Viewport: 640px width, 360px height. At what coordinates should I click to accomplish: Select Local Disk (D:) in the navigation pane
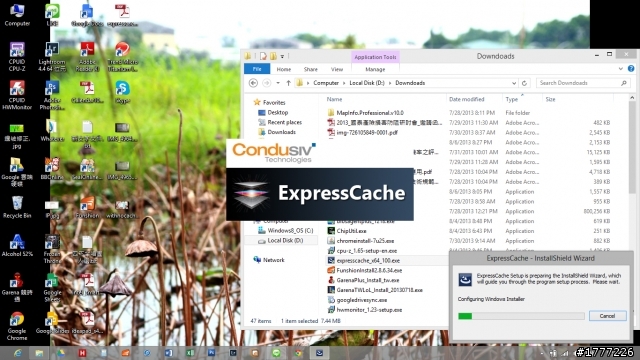[x=285, y=240]
